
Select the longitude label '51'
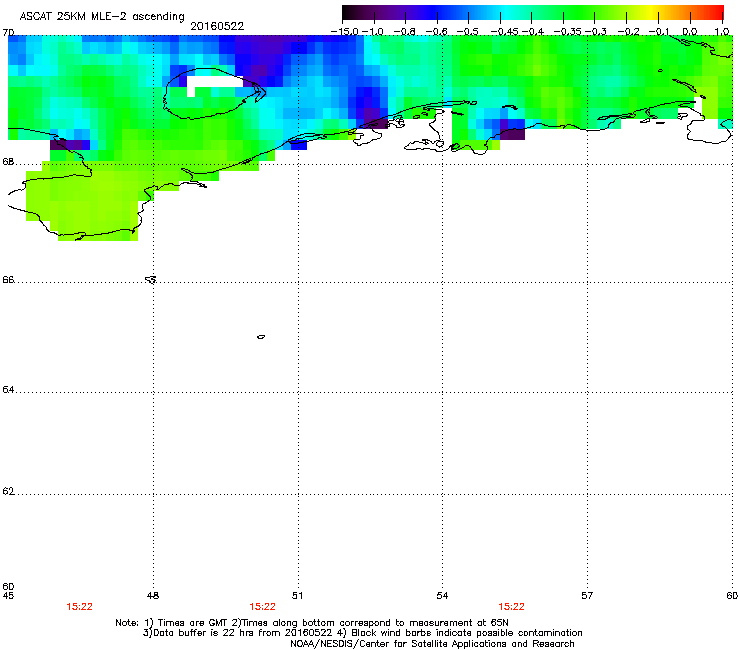[x=297, y=596]
